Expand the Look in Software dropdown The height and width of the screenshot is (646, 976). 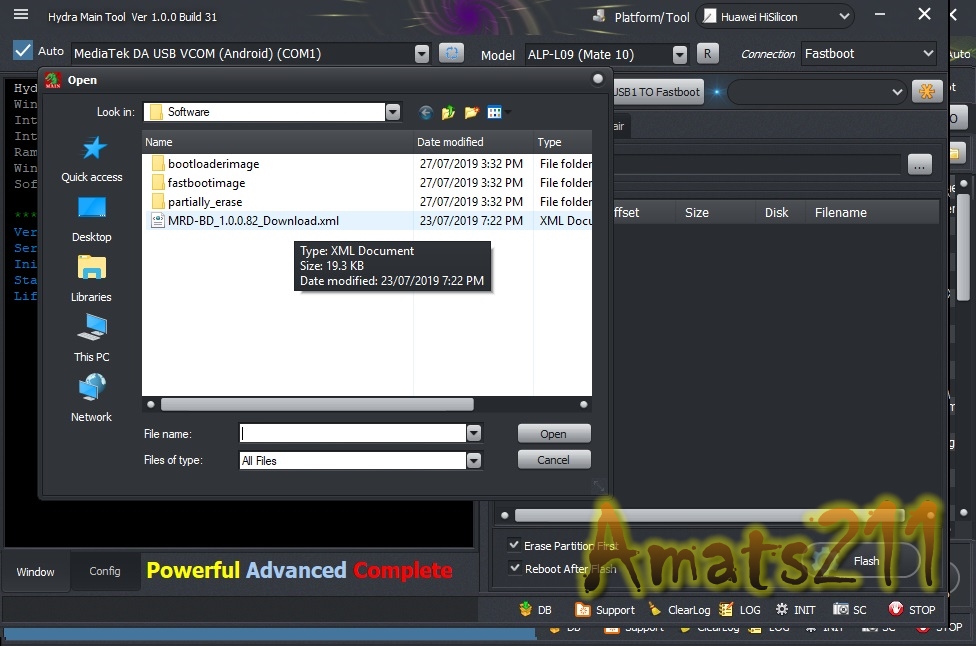pos(392,112)
